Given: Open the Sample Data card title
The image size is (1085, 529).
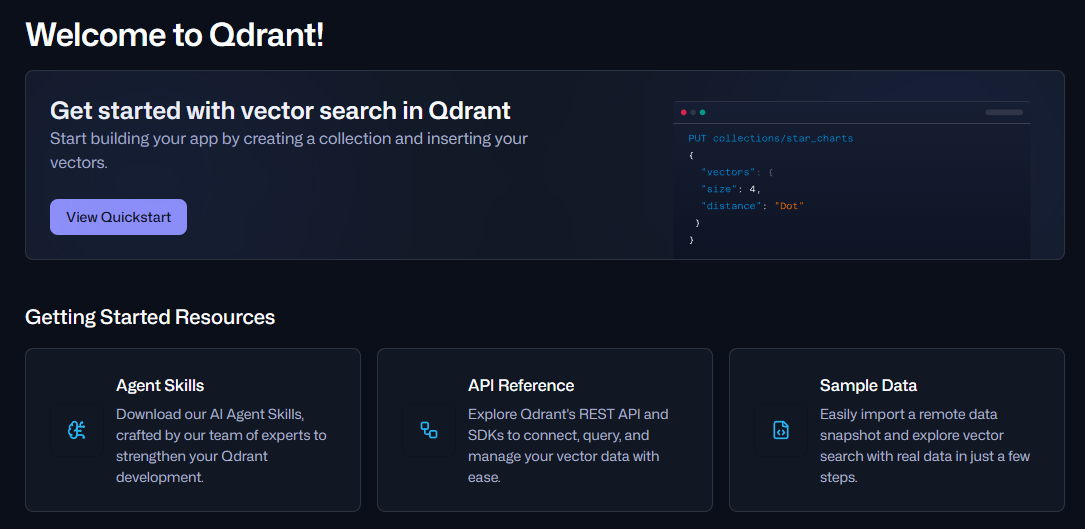Looking at the screenshot, I should point(868,386).
